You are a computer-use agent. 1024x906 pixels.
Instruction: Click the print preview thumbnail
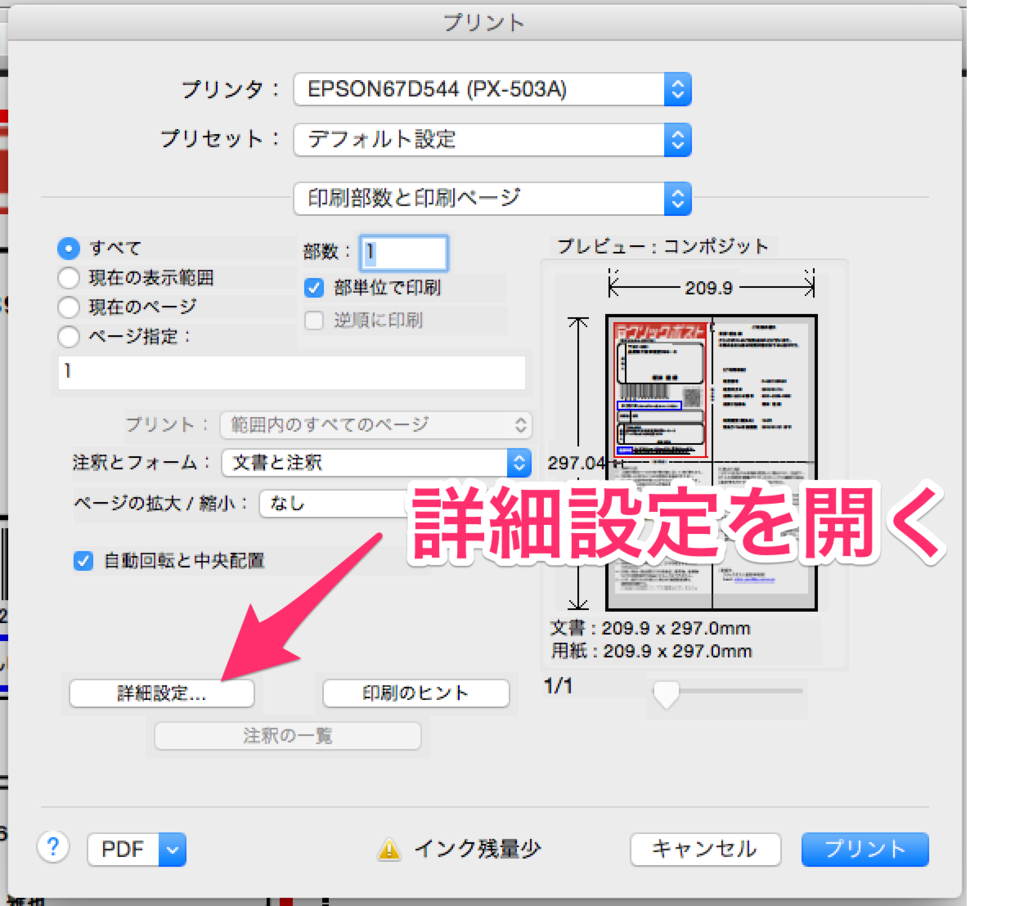[x=712, y=463]
